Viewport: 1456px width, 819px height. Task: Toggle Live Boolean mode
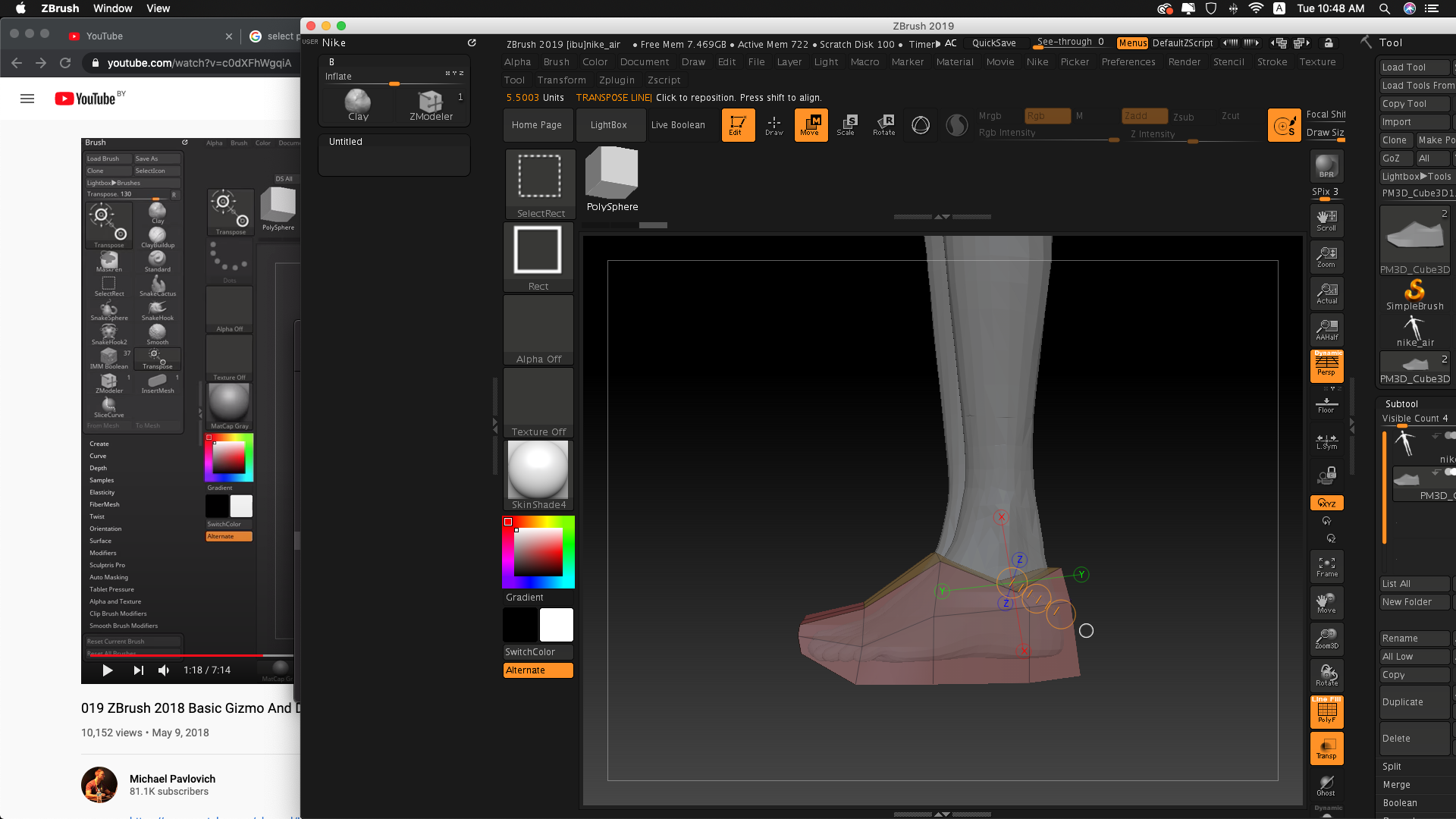pyautogui.click(x=678, y=125)
